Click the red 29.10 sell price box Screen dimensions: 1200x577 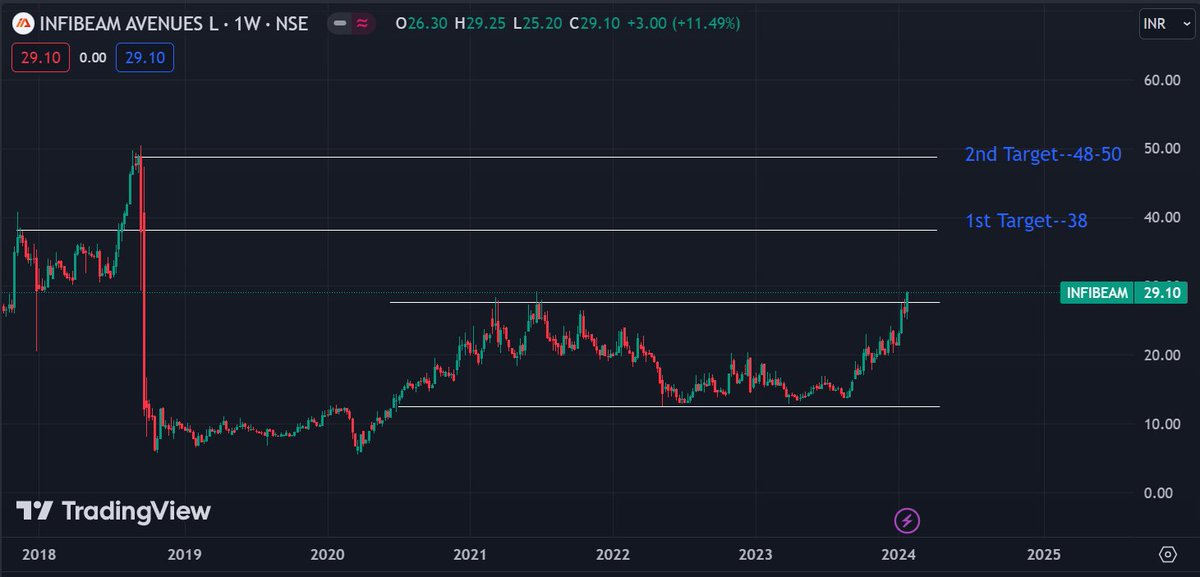41,58
